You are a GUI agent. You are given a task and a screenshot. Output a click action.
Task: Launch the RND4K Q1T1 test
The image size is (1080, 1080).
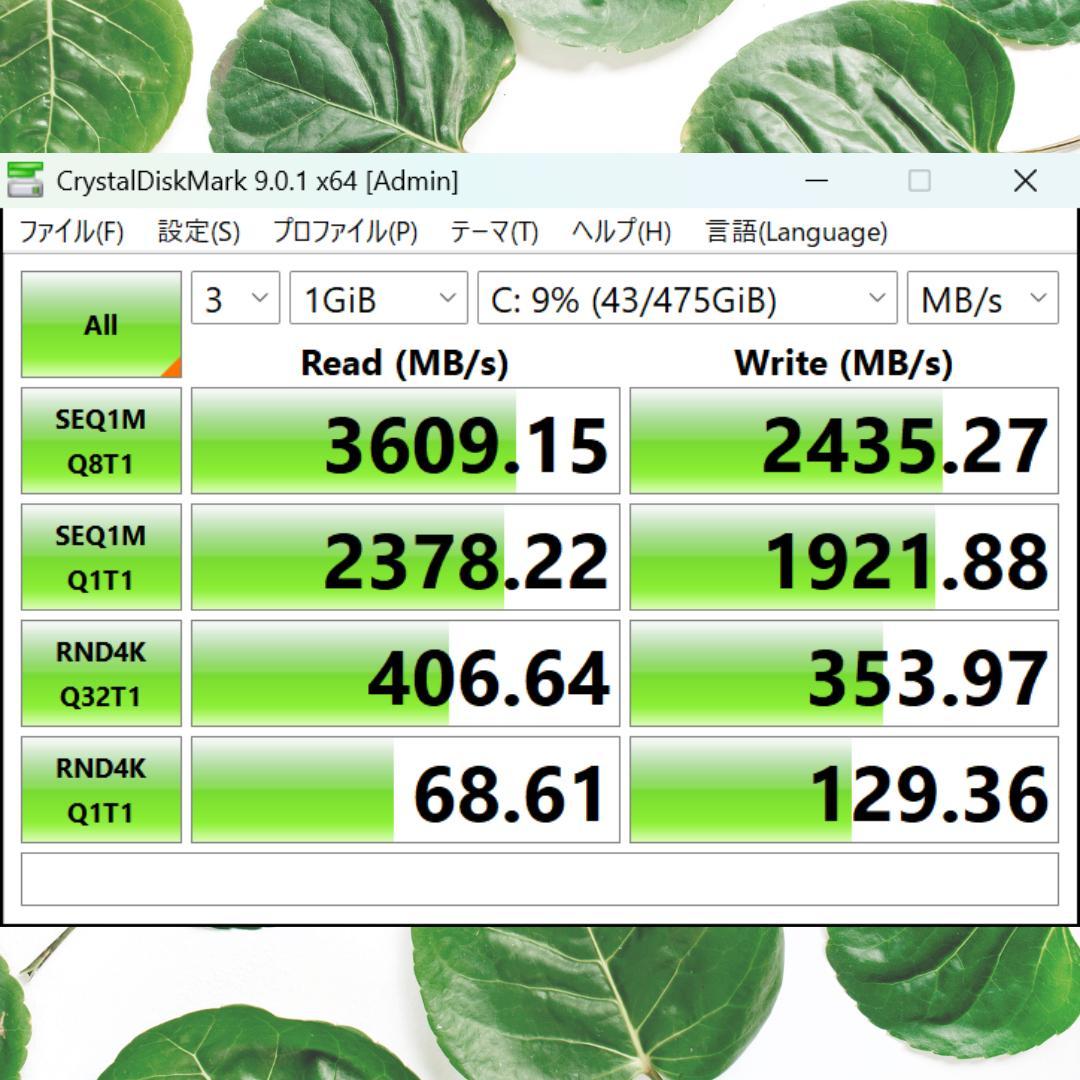pos(101,790)
